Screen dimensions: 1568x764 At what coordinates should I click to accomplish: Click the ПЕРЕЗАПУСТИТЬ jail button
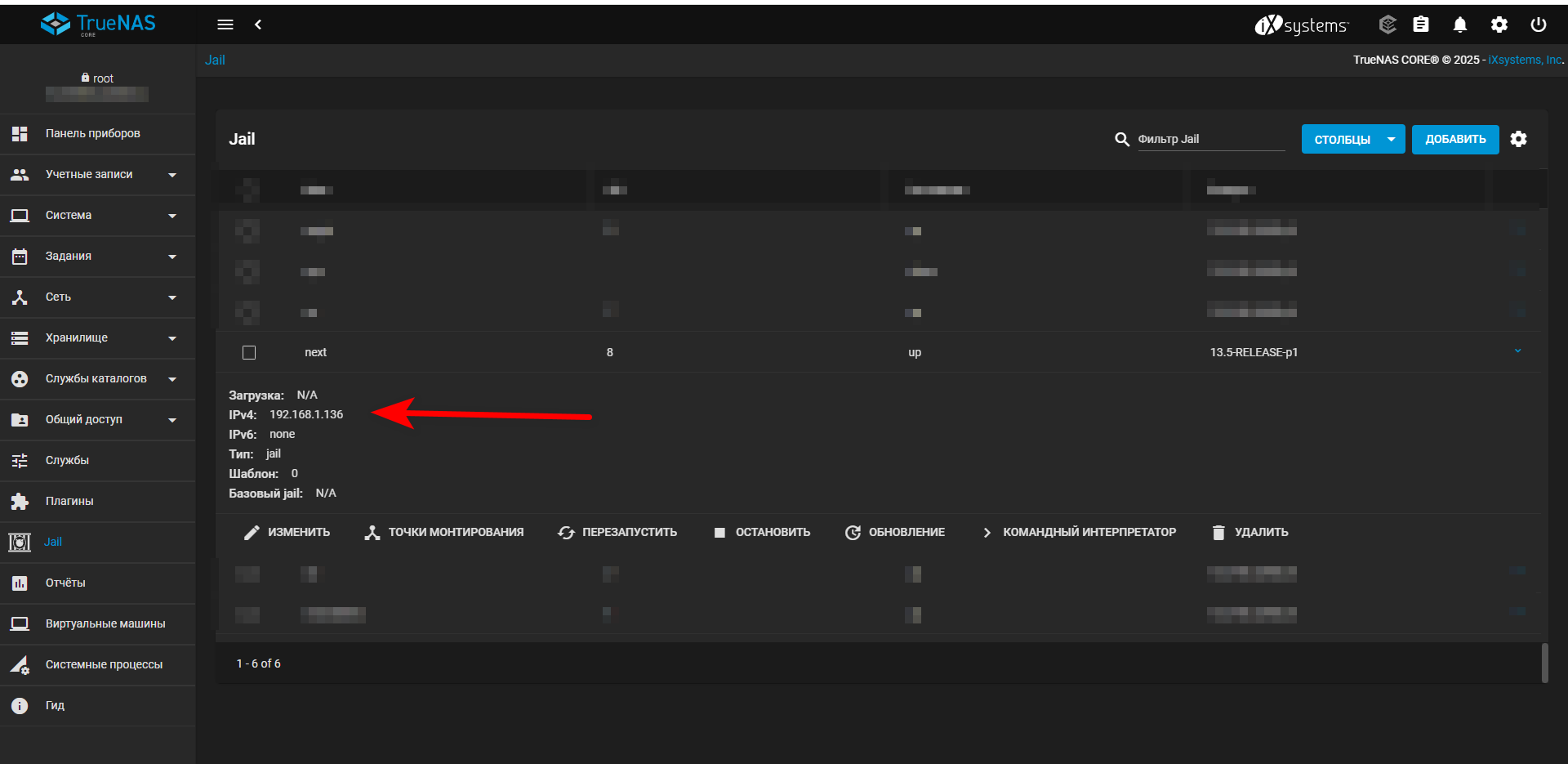coord(617,532)
